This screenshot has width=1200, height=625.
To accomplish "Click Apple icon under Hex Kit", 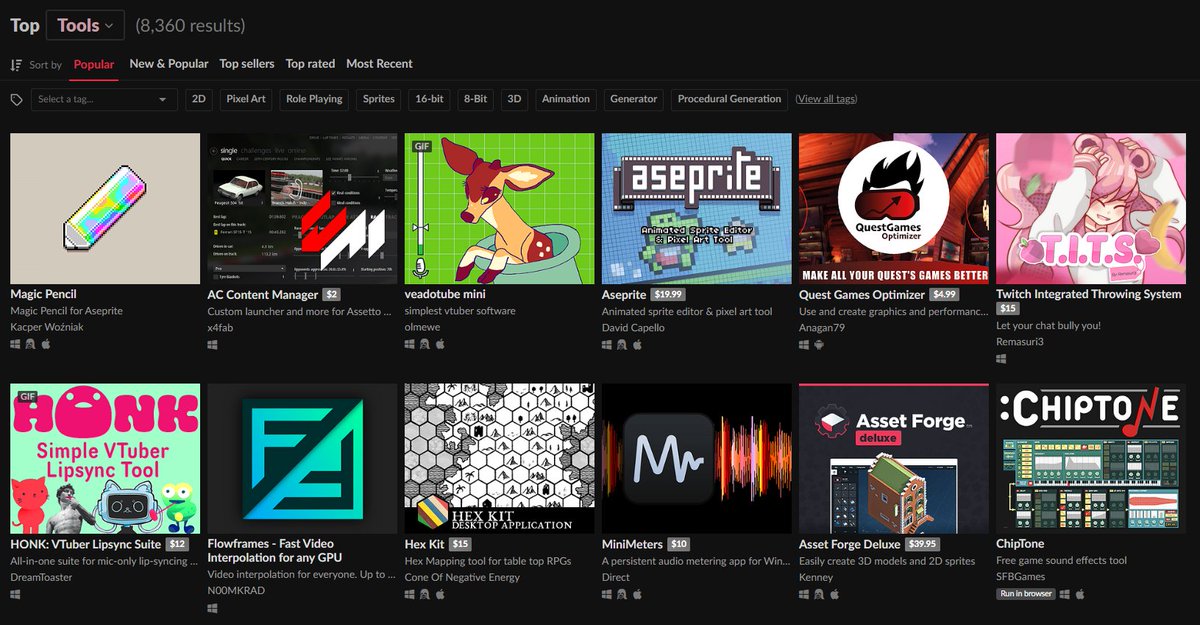I will (x=439, y=593).
